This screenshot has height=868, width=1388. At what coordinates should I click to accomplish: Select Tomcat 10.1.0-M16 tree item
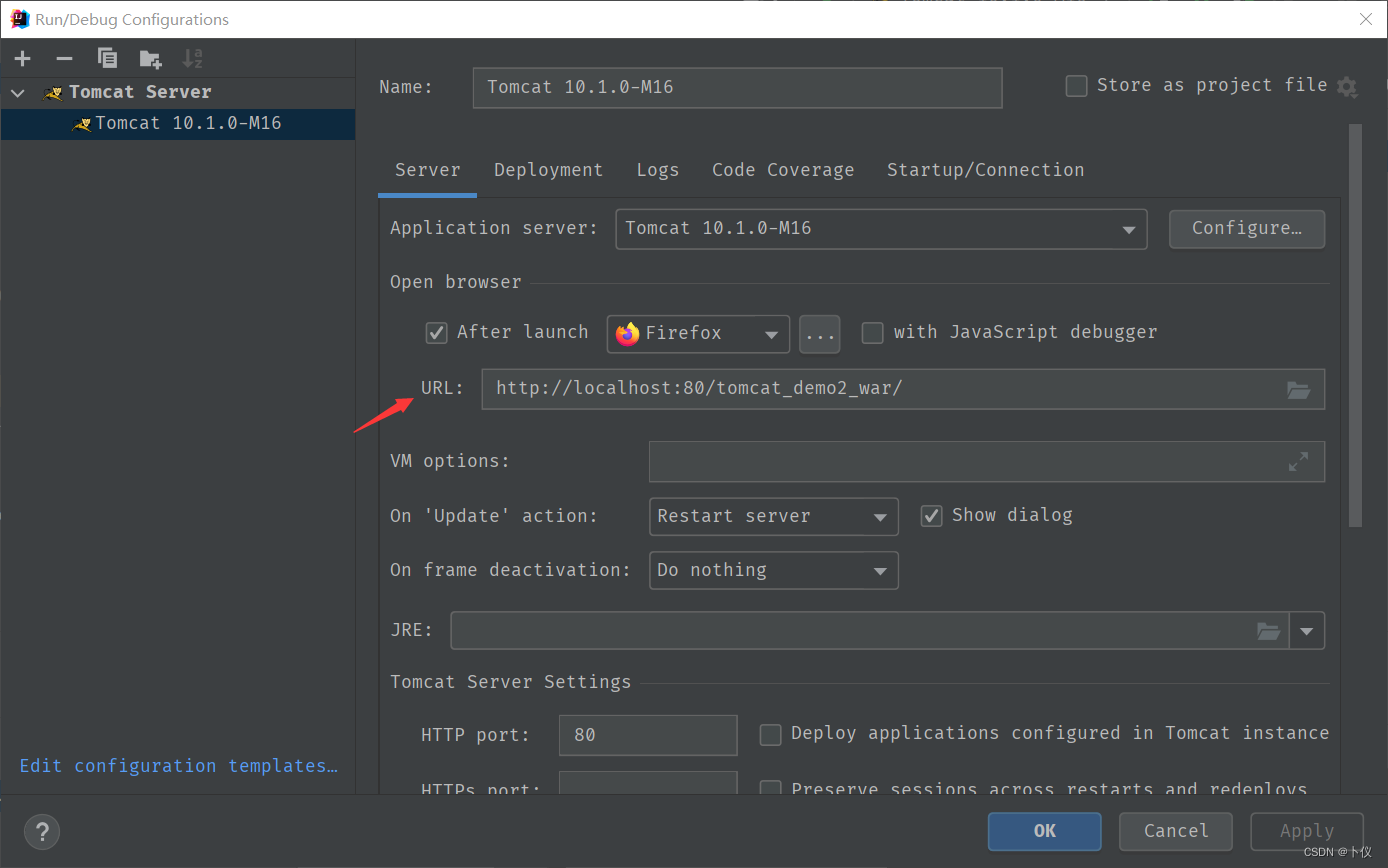tap(178, 124)
